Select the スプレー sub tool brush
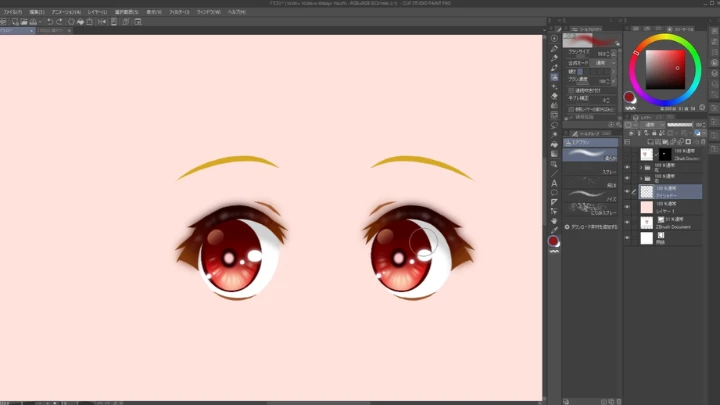The image size is (720, 405). [x=590, y=169]
